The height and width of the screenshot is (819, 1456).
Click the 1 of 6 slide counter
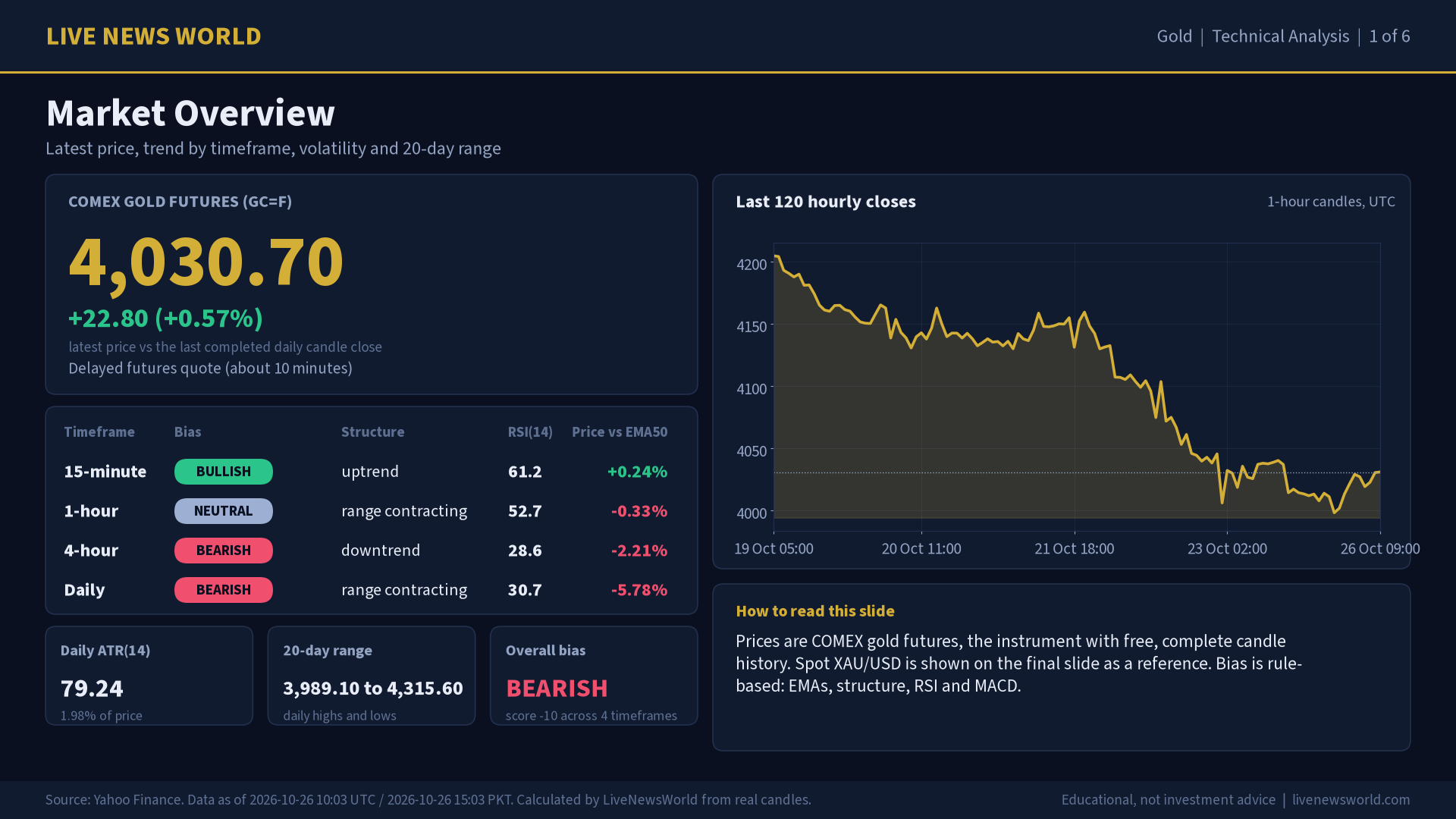point(1389,36)
